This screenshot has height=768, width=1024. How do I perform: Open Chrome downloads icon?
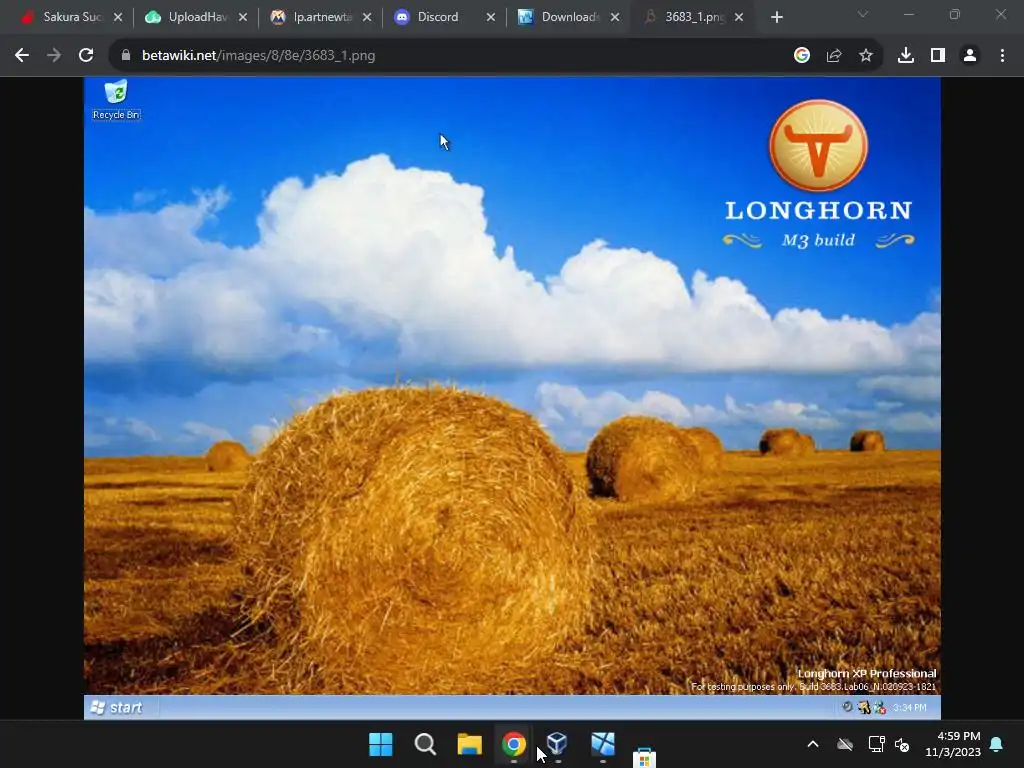point(906,56)
